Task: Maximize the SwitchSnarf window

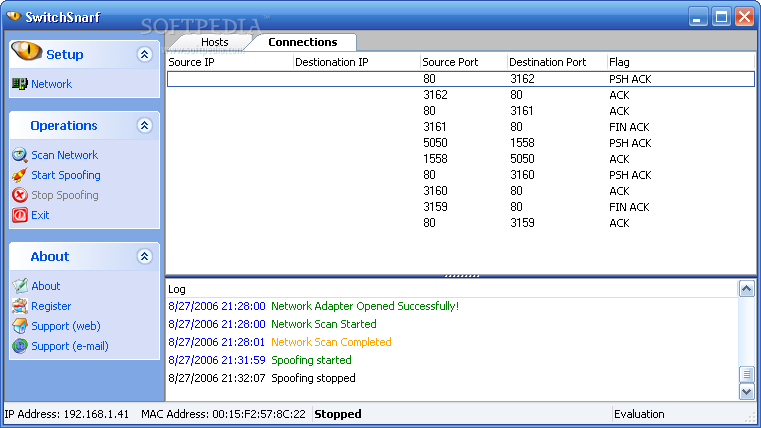Action: point(721,17)
